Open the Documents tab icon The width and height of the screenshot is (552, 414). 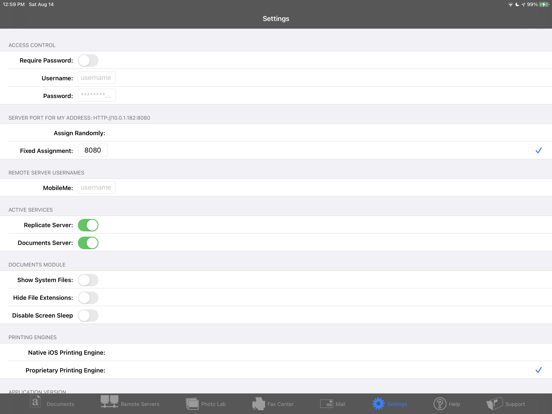click(35, 402)
